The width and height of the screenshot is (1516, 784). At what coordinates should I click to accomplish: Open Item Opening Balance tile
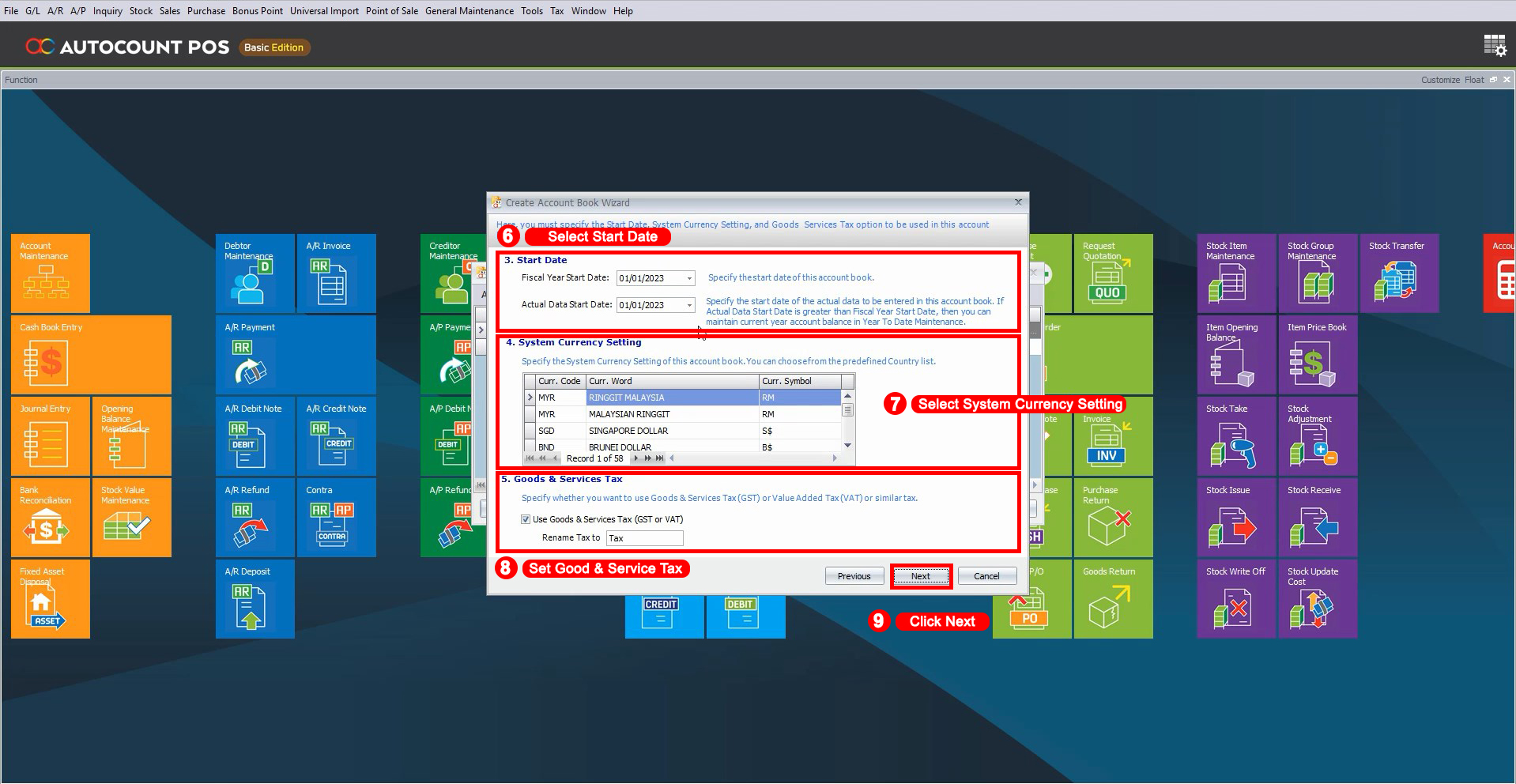[1237, 354]
